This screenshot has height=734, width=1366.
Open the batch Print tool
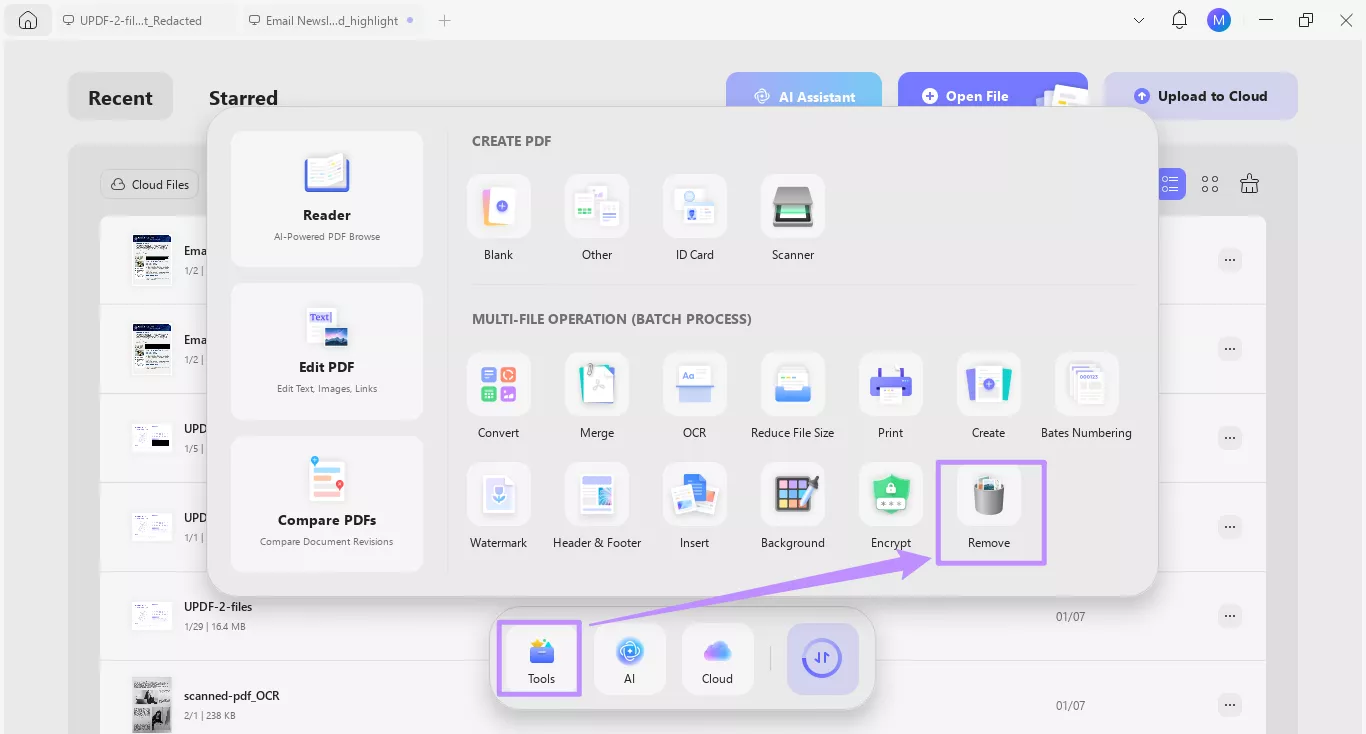click(x=891, y=397)
